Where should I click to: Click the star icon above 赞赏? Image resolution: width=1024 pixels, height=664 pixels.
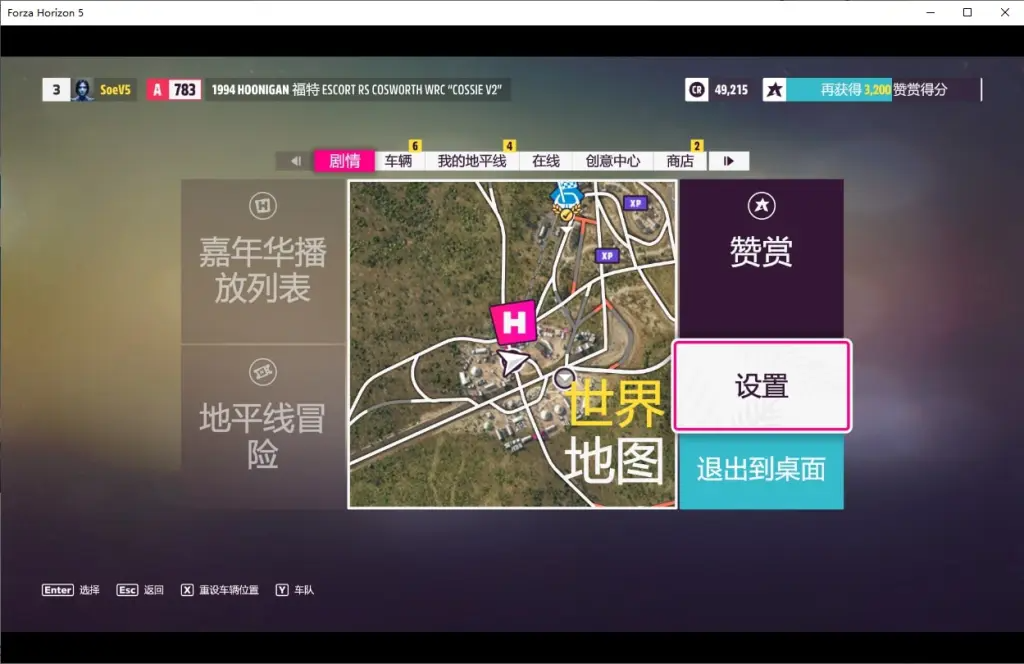(x=761, y=206)
